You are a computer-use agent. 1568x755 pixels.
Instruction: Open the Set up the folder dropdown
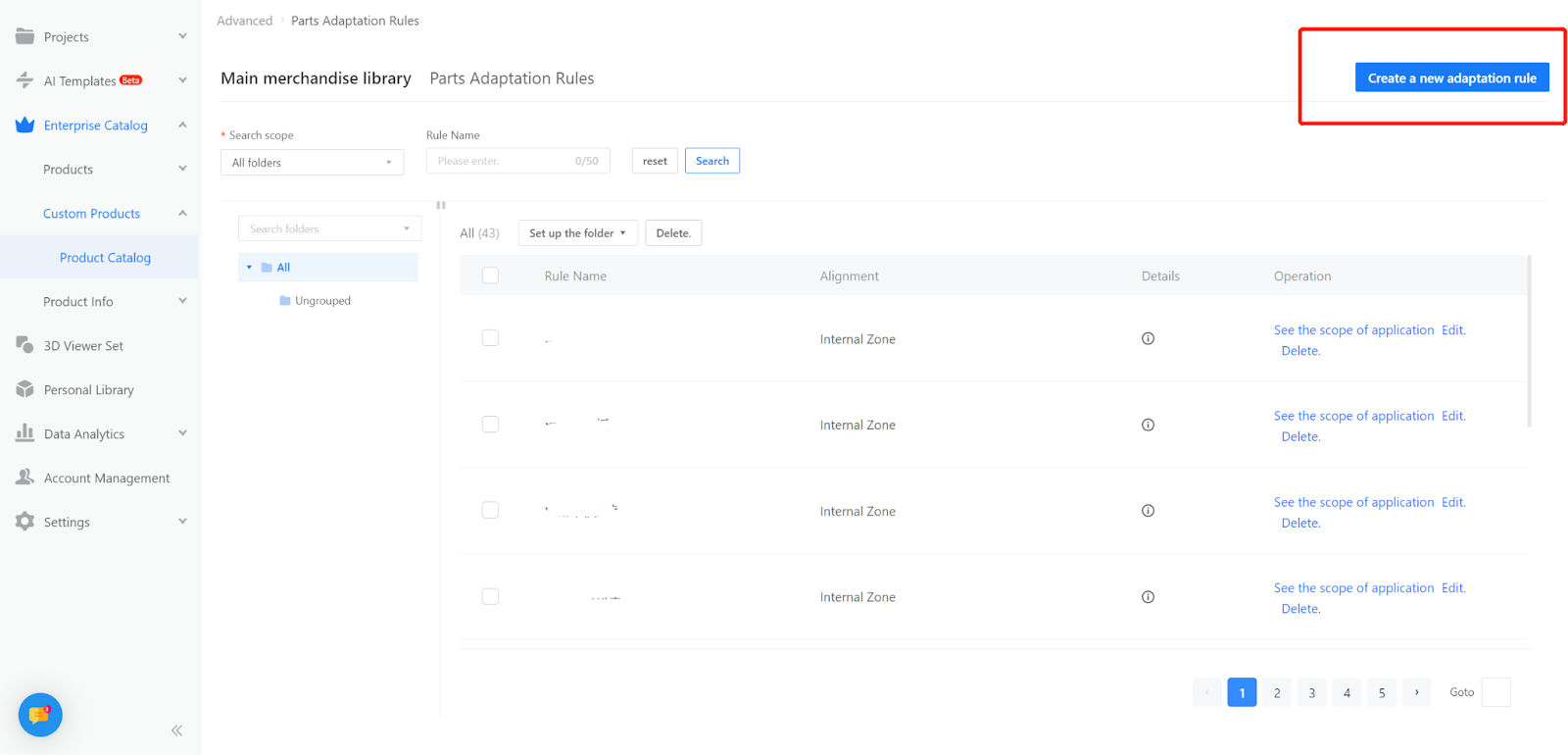point(577,233)
